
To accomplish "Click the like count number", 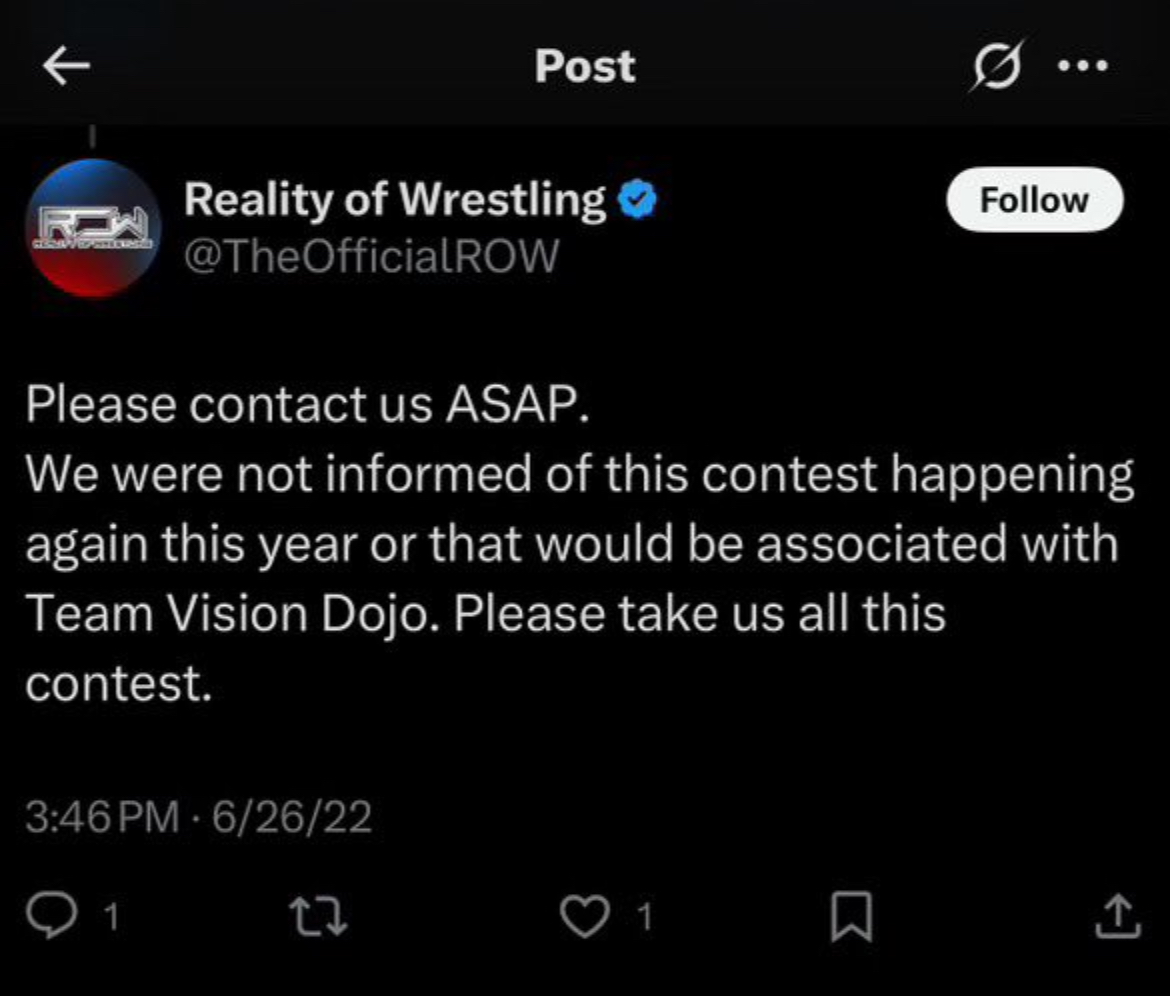I will tap(645, 917).
